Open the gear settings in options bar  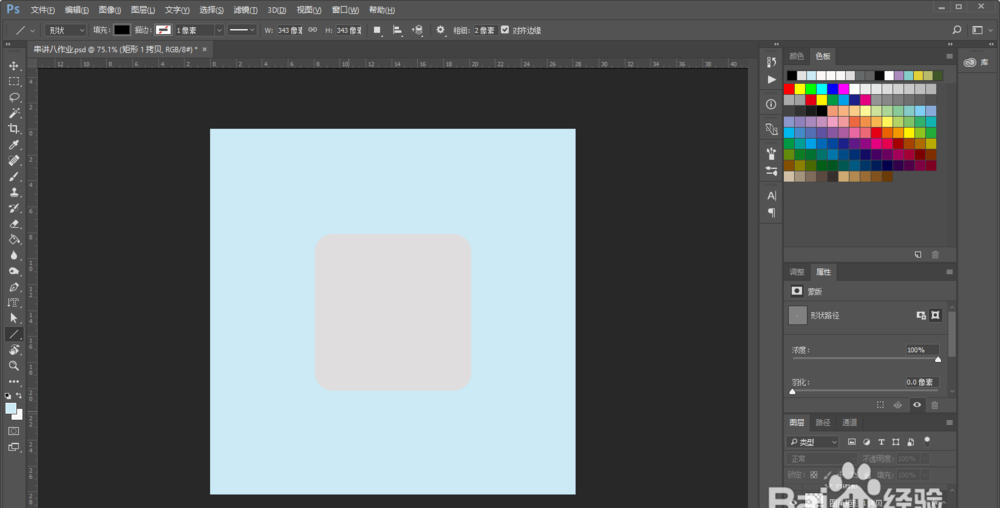pos(440,30)
